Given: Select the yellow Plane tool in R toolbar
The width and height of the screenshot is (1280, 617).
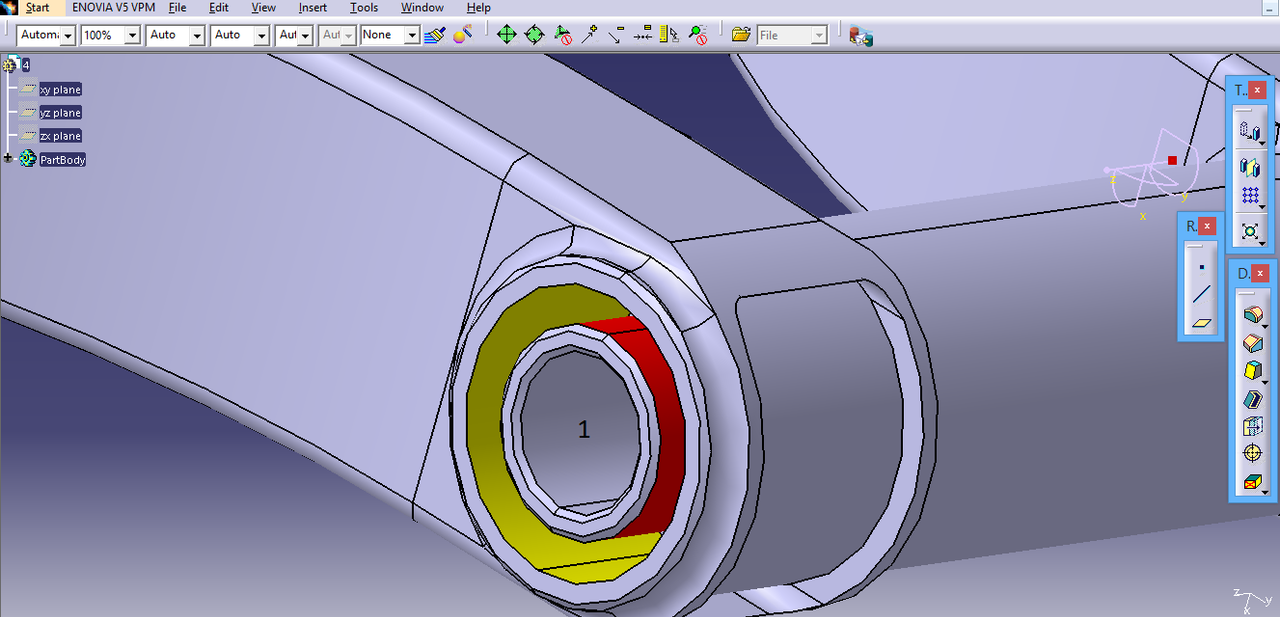Looking at the screenshot, I should click(1201, 323).
